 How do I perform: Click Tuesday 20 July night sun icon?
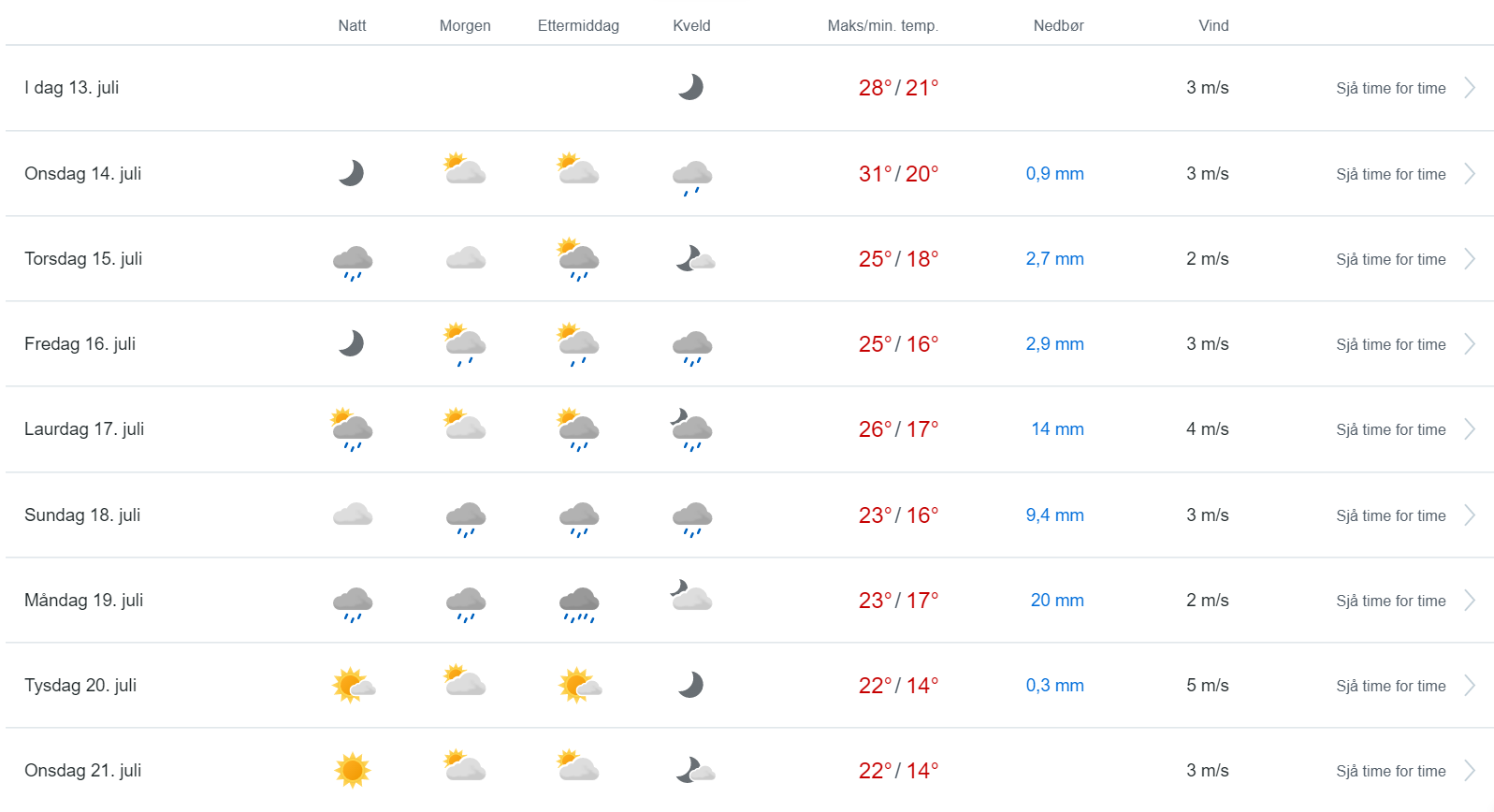353,686
